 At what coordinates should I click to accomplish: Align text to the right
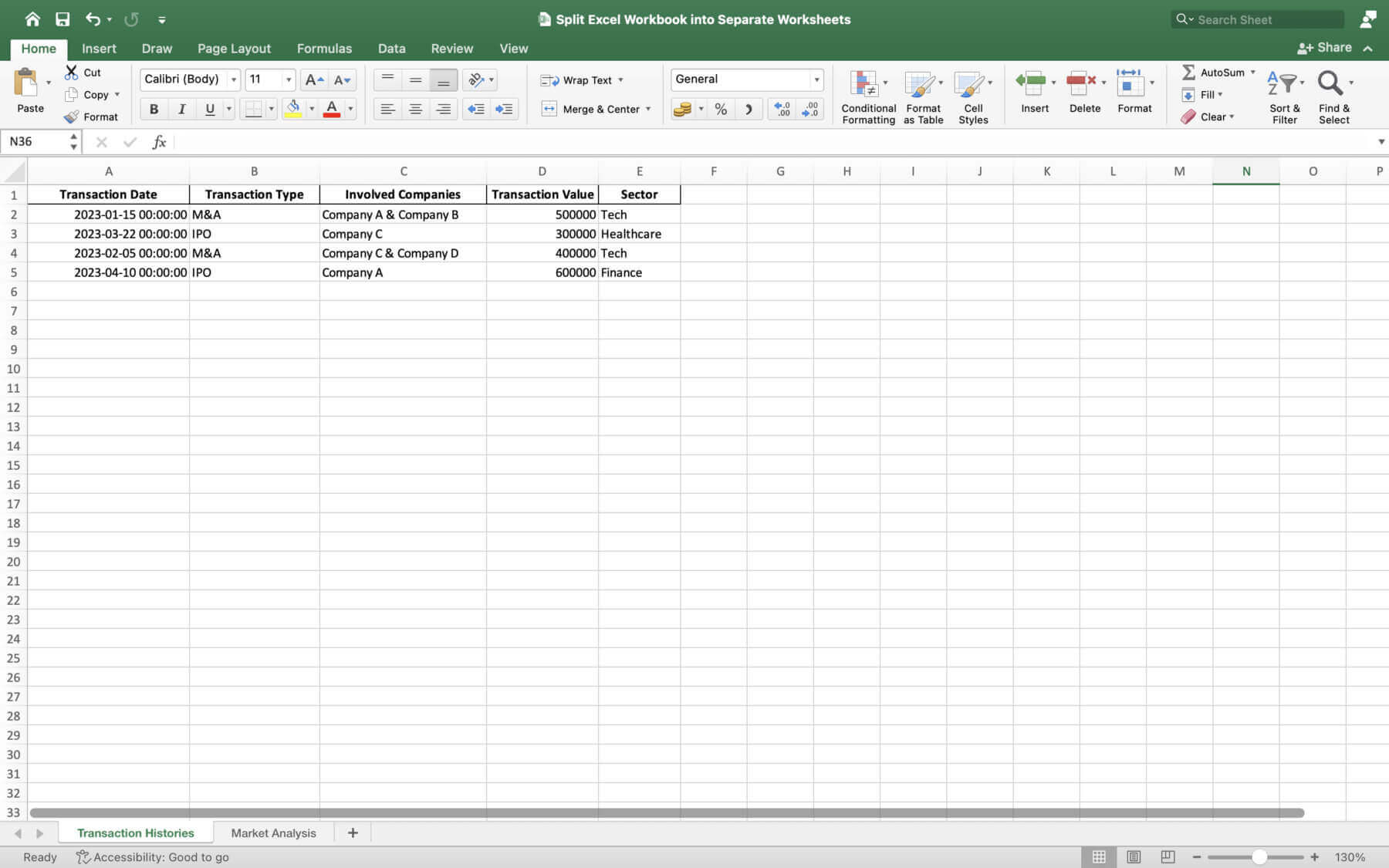click(443, 109)
